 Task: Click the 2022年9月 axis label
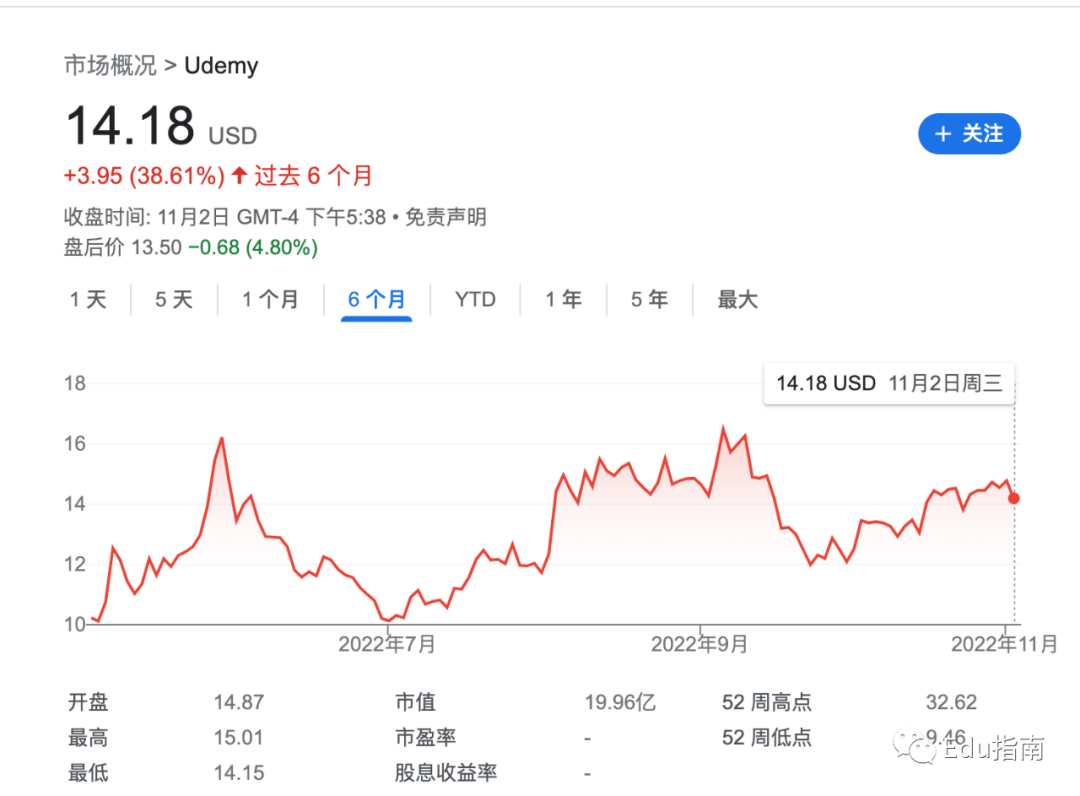coord(699,645)
